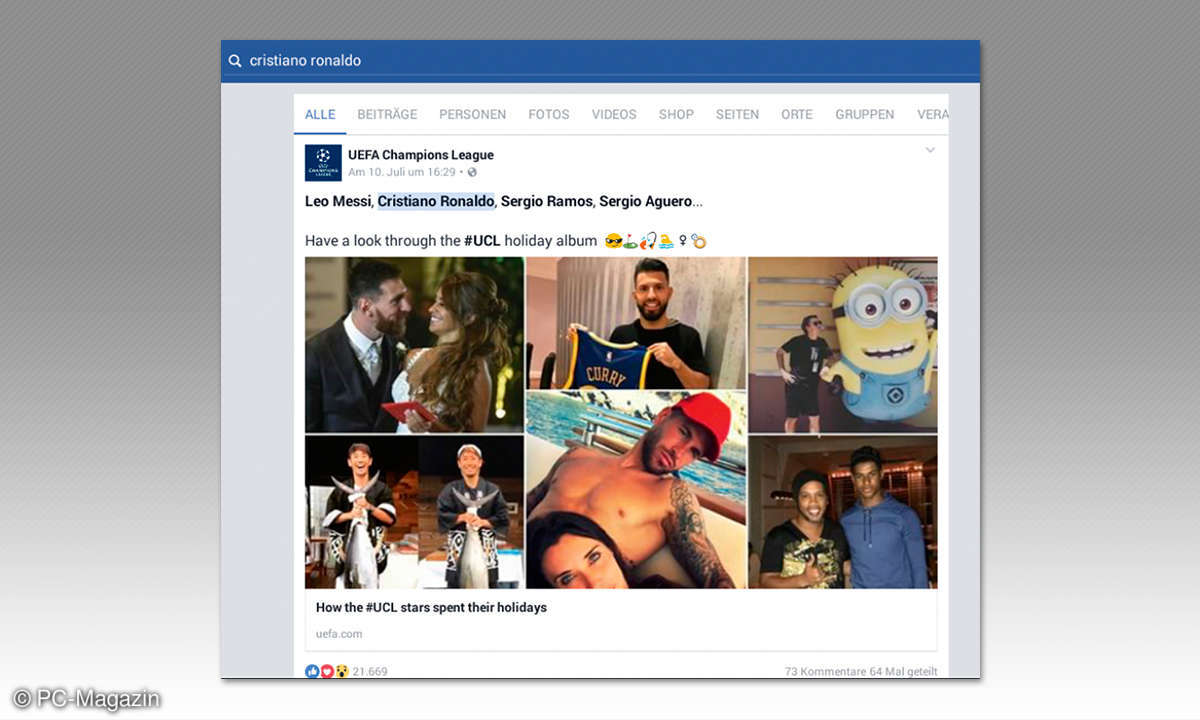Expand the post options chevron
The height and width of the screenshot is (720, 1200).
click(x=930, y=151)
